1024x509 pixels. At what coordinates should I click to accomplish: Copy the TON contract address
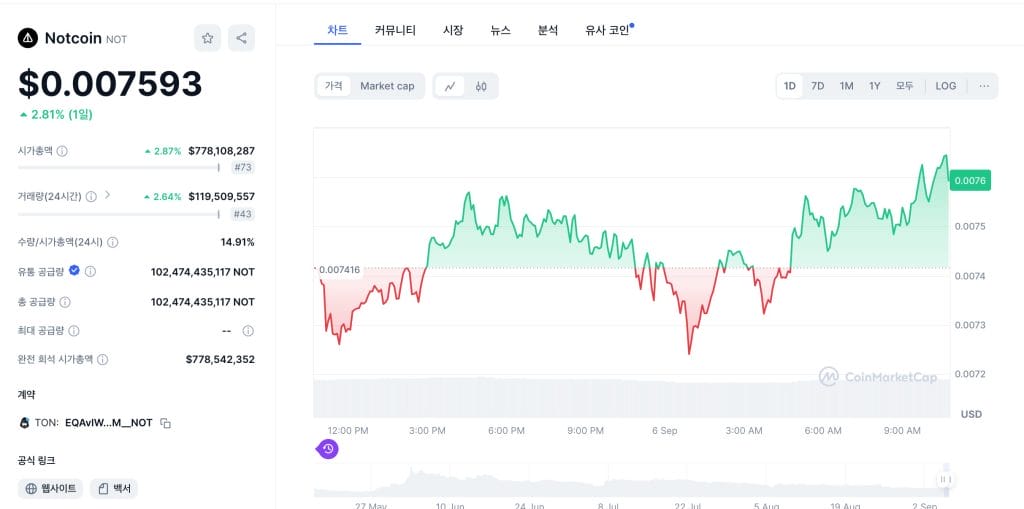click(x=166, y=423)
